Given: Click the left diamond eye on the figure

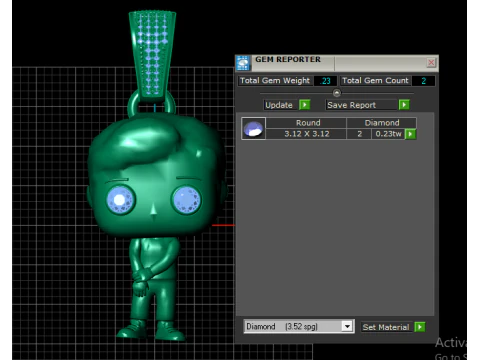Looking at the screenshot, I should [x=121, y=200].
